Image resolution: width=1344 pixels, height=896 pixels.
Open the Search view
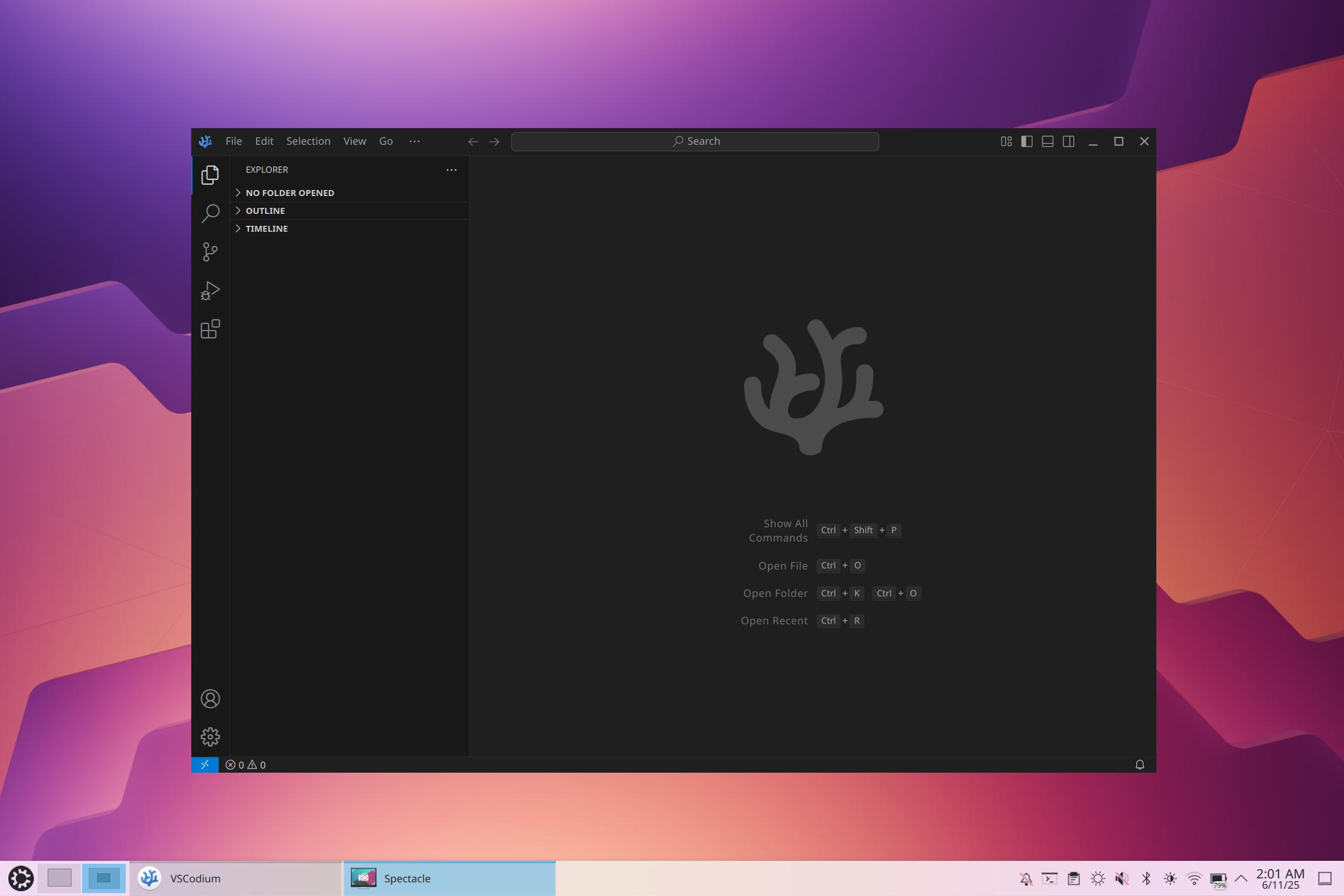coord(210,213)
